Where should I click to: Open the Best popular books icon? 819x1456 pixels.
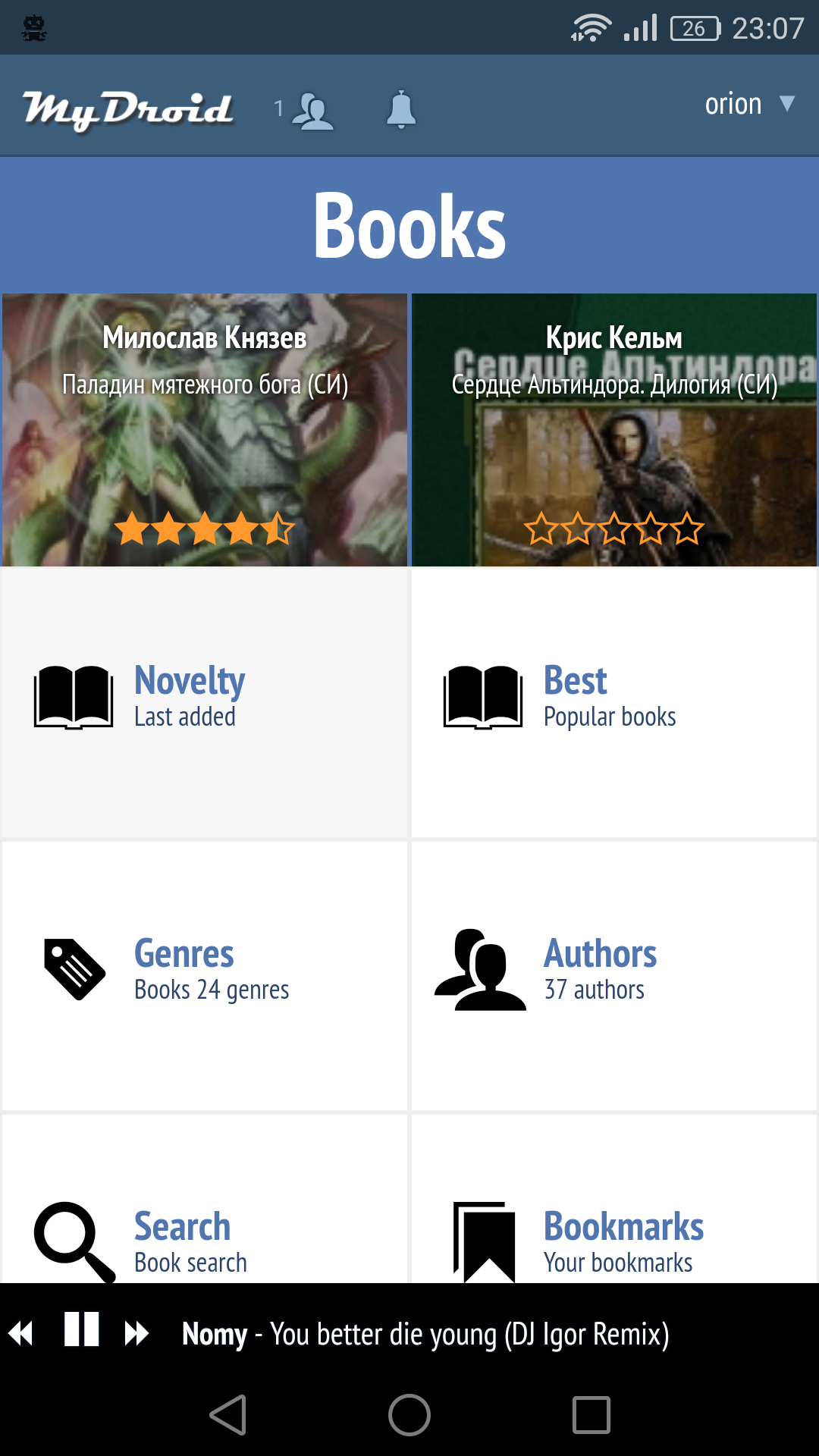click(x=483, y=698)
